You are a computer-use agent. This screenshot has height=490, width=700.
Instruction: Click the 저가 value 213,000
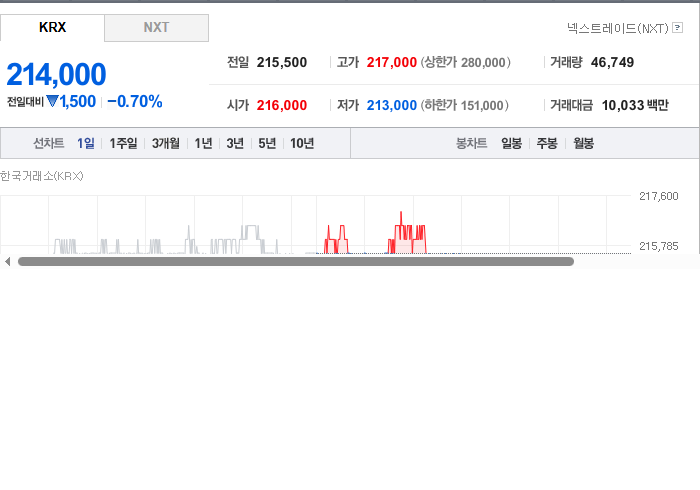(392, 105)
